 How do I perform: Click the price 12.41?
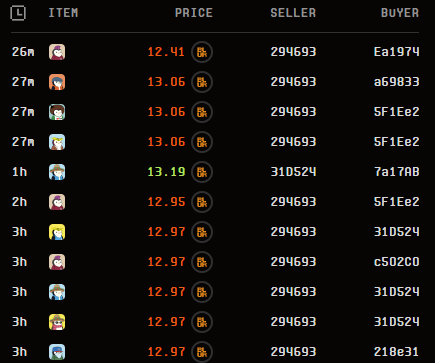pyautogui.click(x=166, y=52)
